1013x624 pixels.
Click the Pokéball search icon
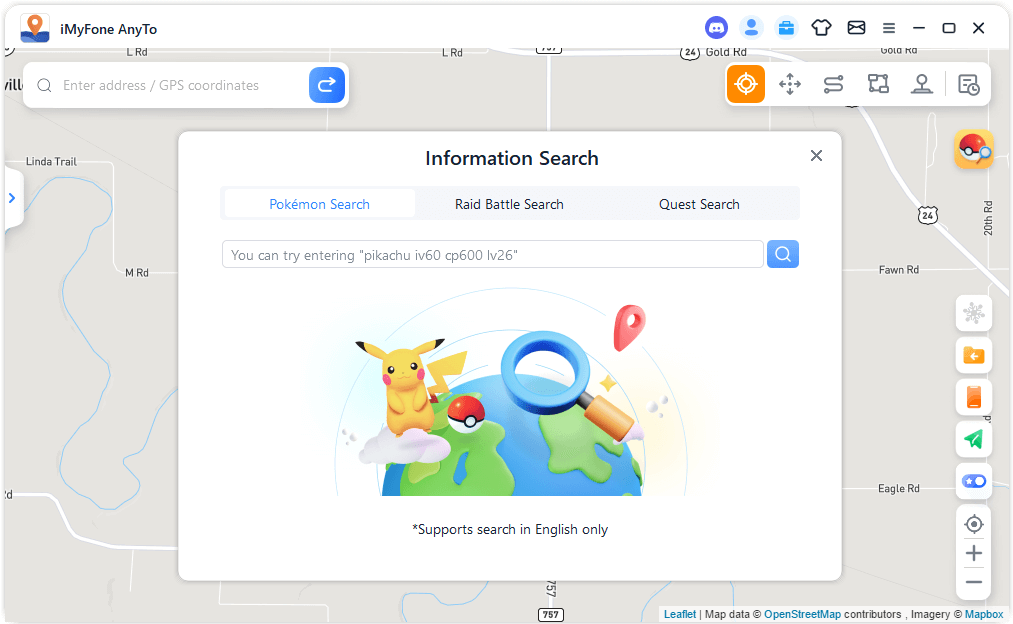click(x=974, y=149)
